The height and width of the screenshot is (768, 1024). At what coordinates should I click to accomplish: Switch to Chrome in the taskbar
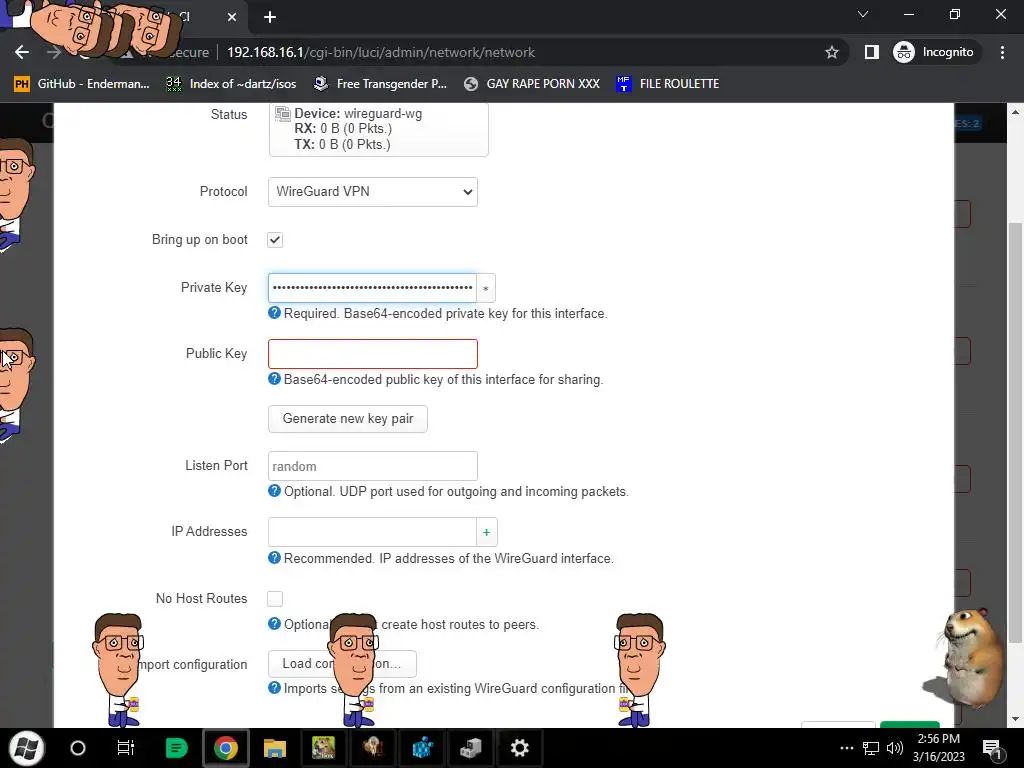coord(225,748)
